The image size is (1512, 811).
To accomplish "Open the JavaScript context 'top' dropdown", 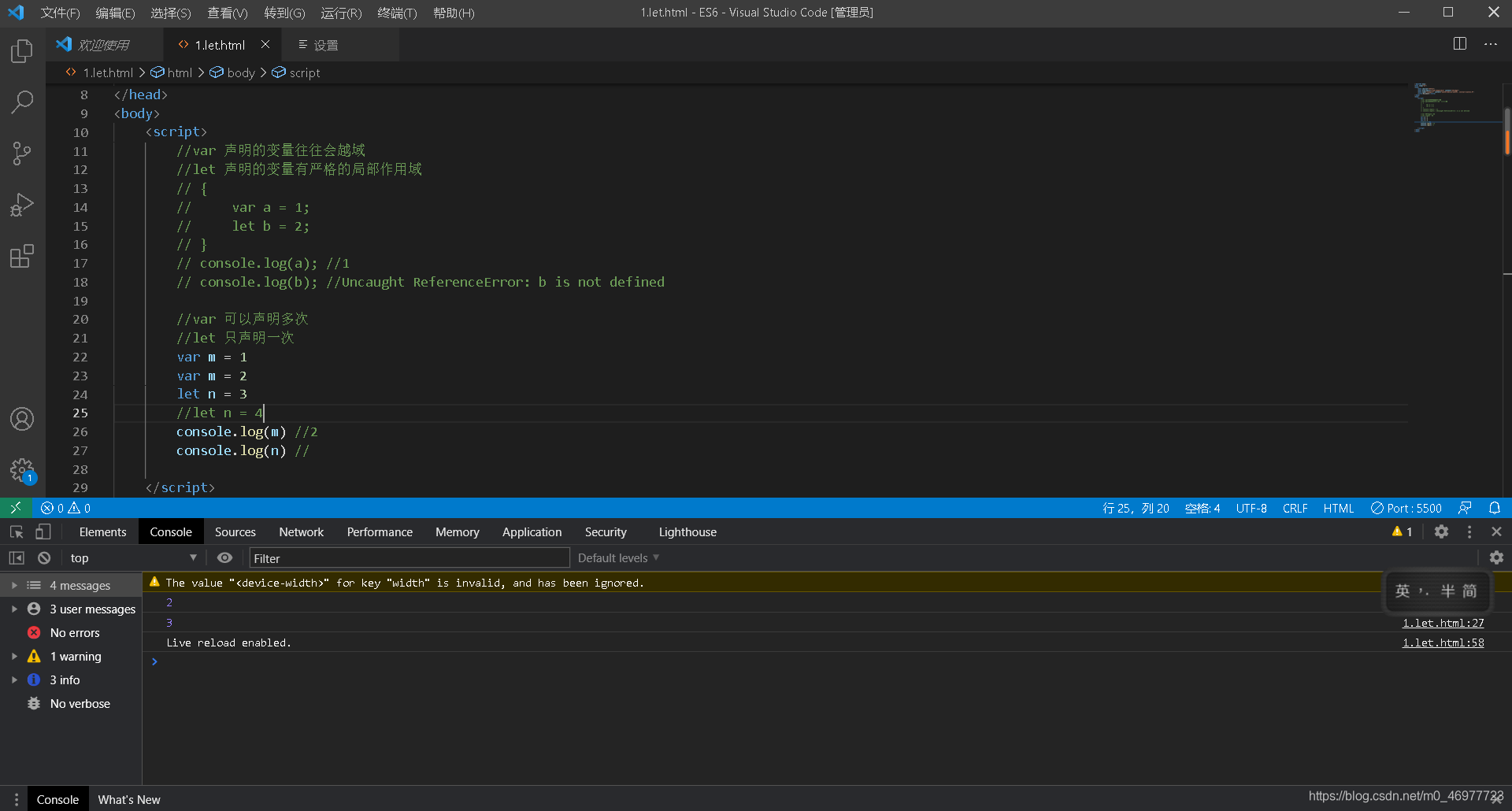I will tap(132, 557).
